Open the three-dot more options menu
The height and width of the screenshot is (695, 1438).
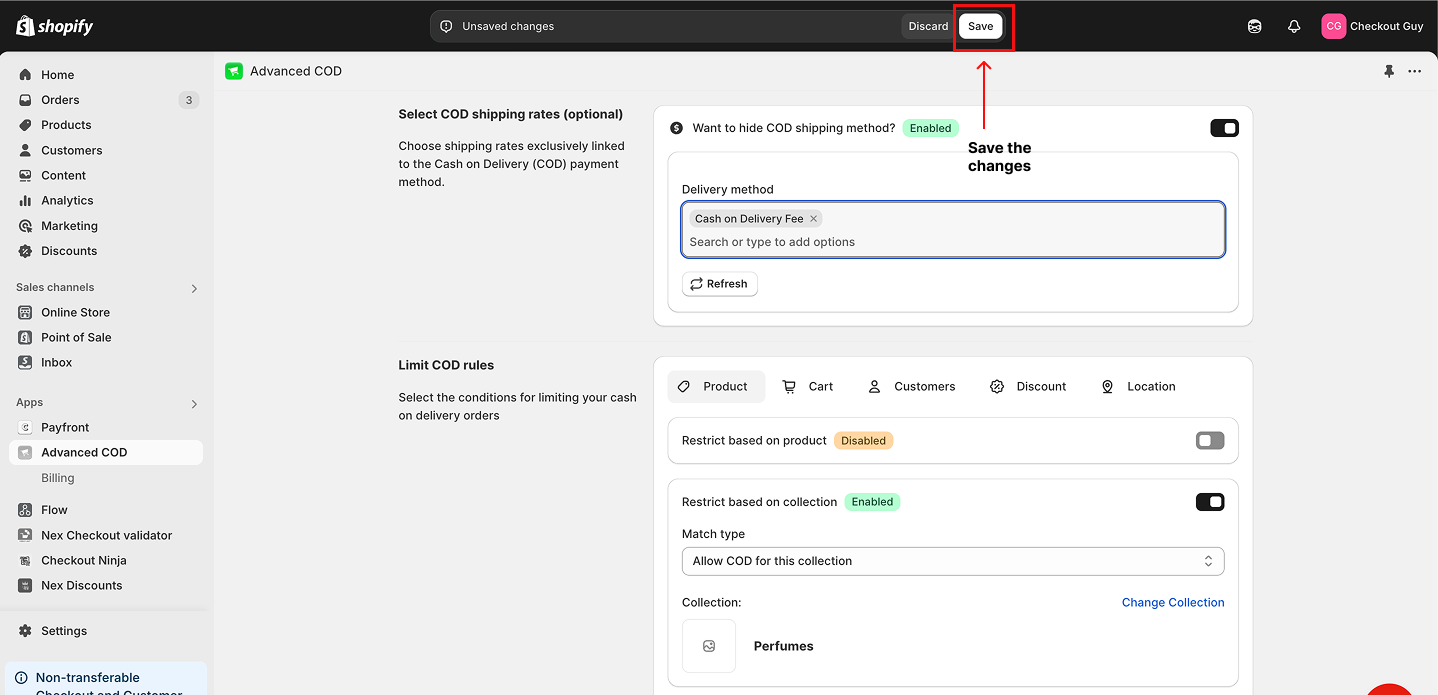pyautogui.click(x=1414, y=71)
